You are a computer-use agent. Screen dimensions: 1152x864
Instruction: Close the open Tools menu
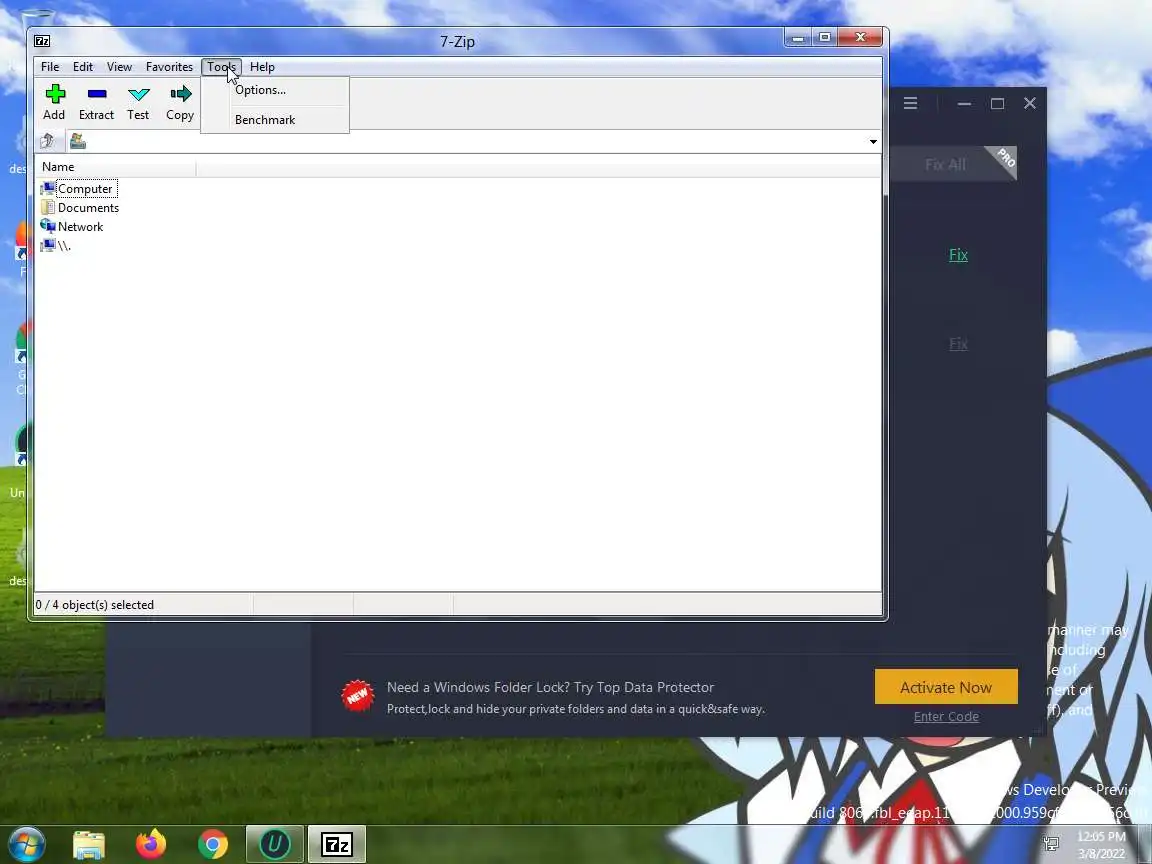(221, 67)
